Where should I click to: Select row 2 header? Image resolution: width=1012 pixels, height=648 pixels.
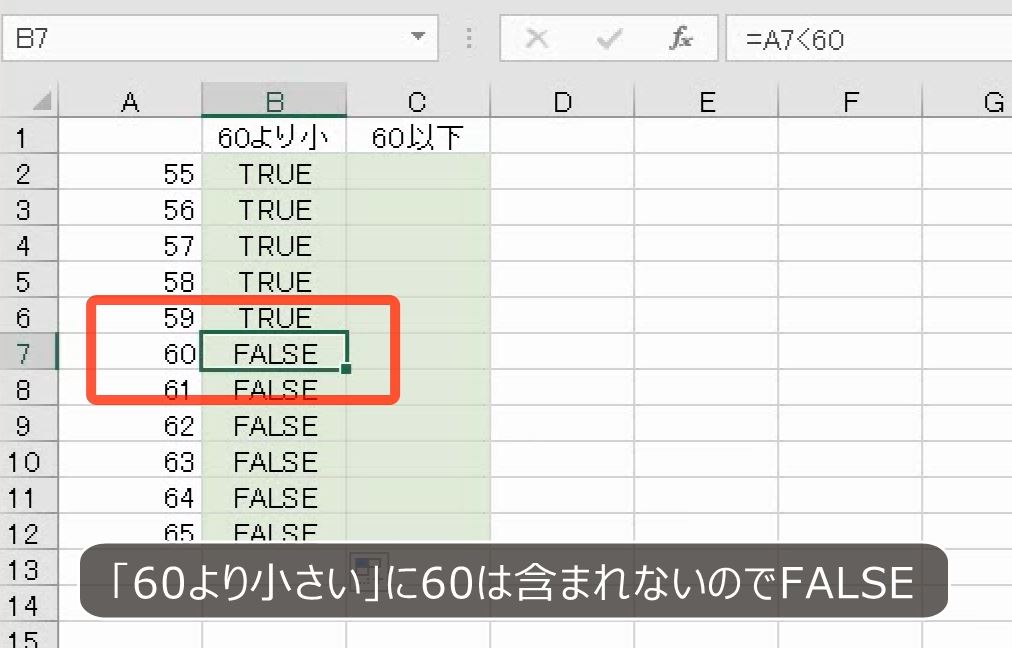[x=29, y=172]
